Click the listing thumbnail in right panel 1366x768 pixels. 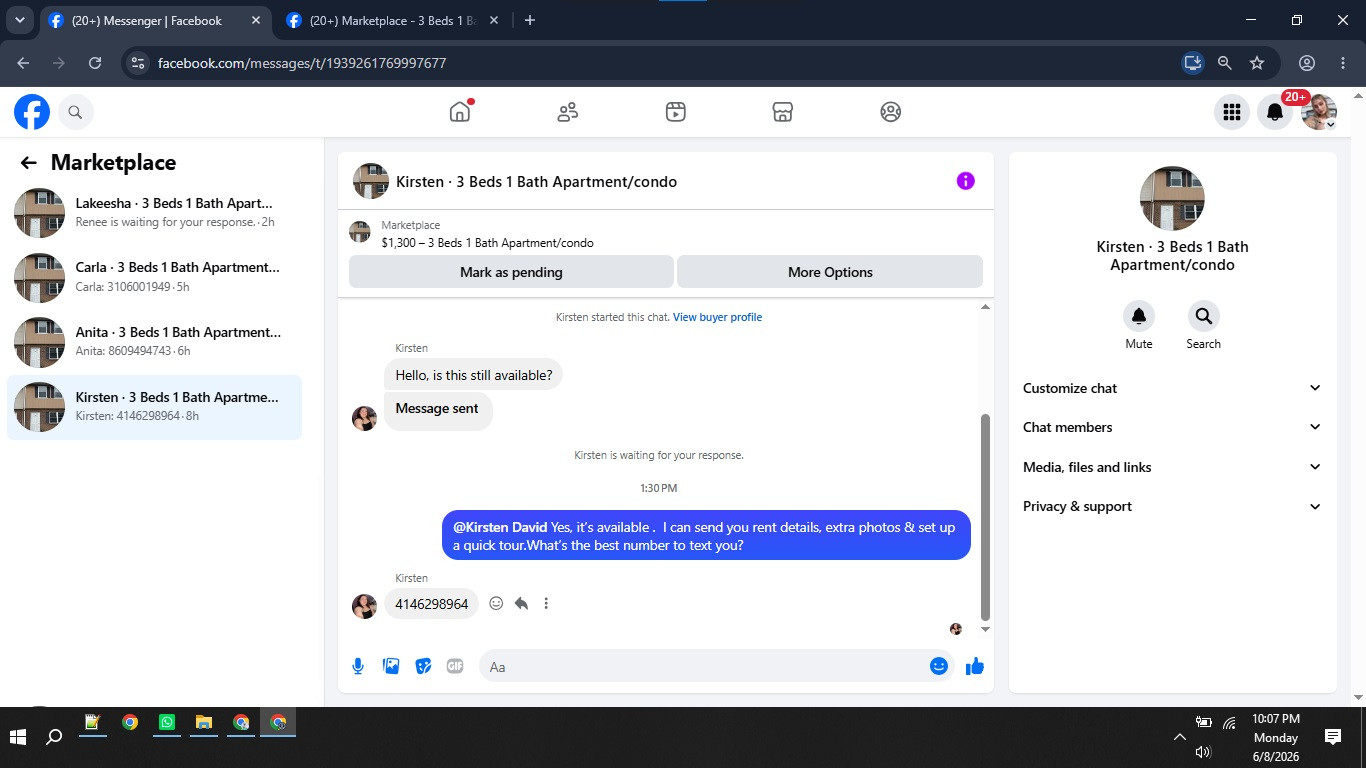tap(1172, 198)
